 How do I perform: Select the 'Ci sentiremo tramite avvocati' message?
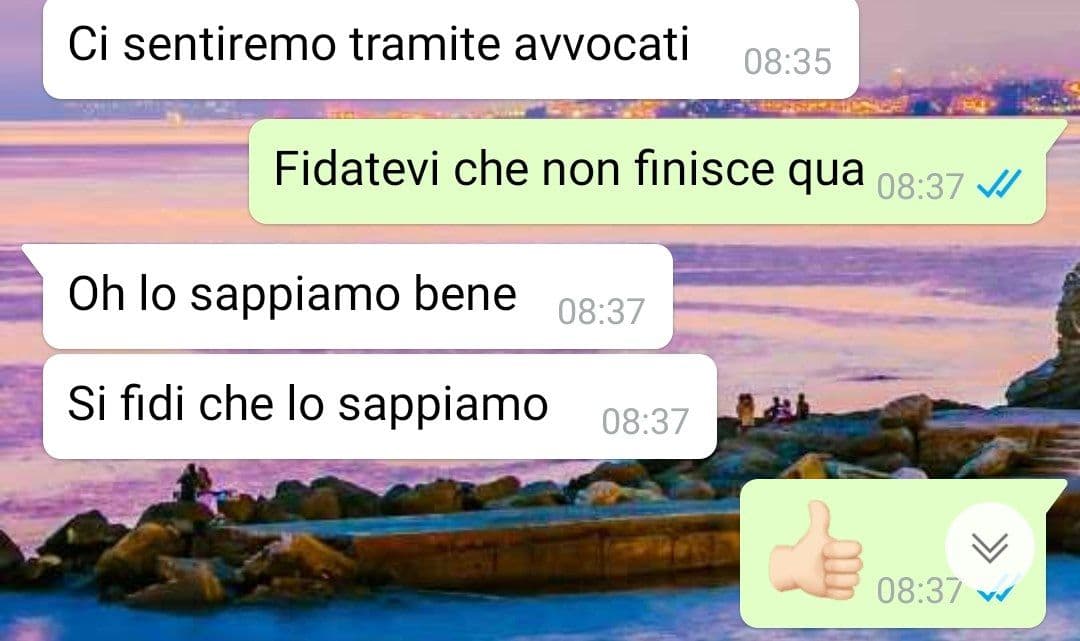click(x=450, y=49)
